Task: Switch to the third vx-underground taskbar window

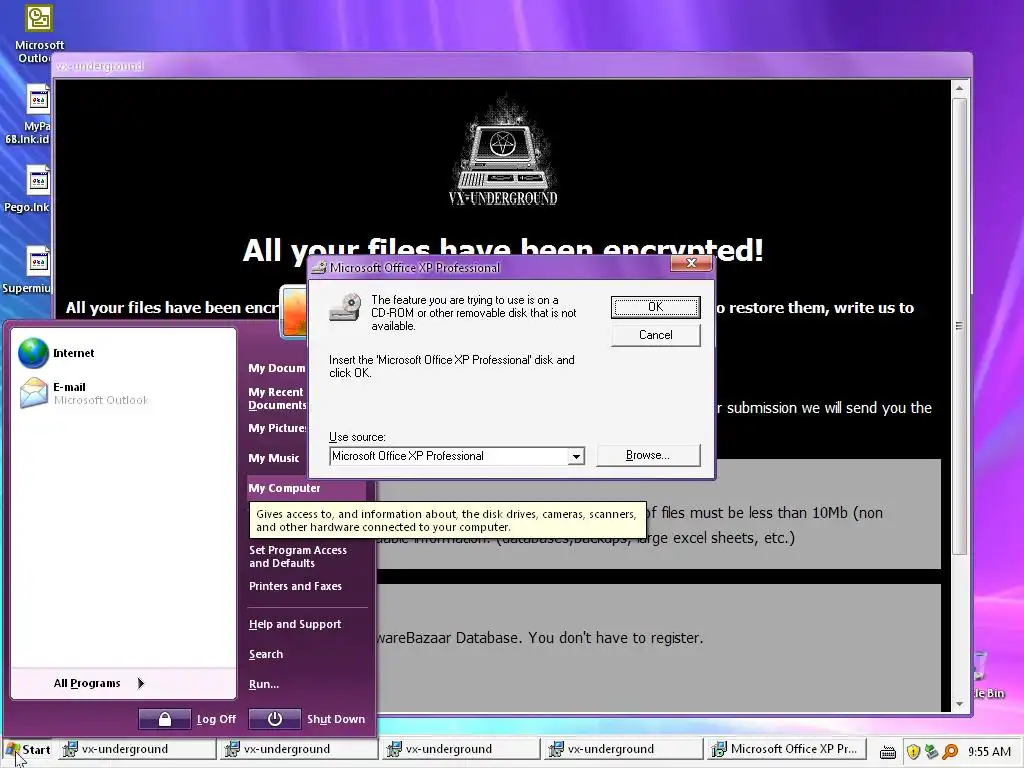Action: pos(461,749)
